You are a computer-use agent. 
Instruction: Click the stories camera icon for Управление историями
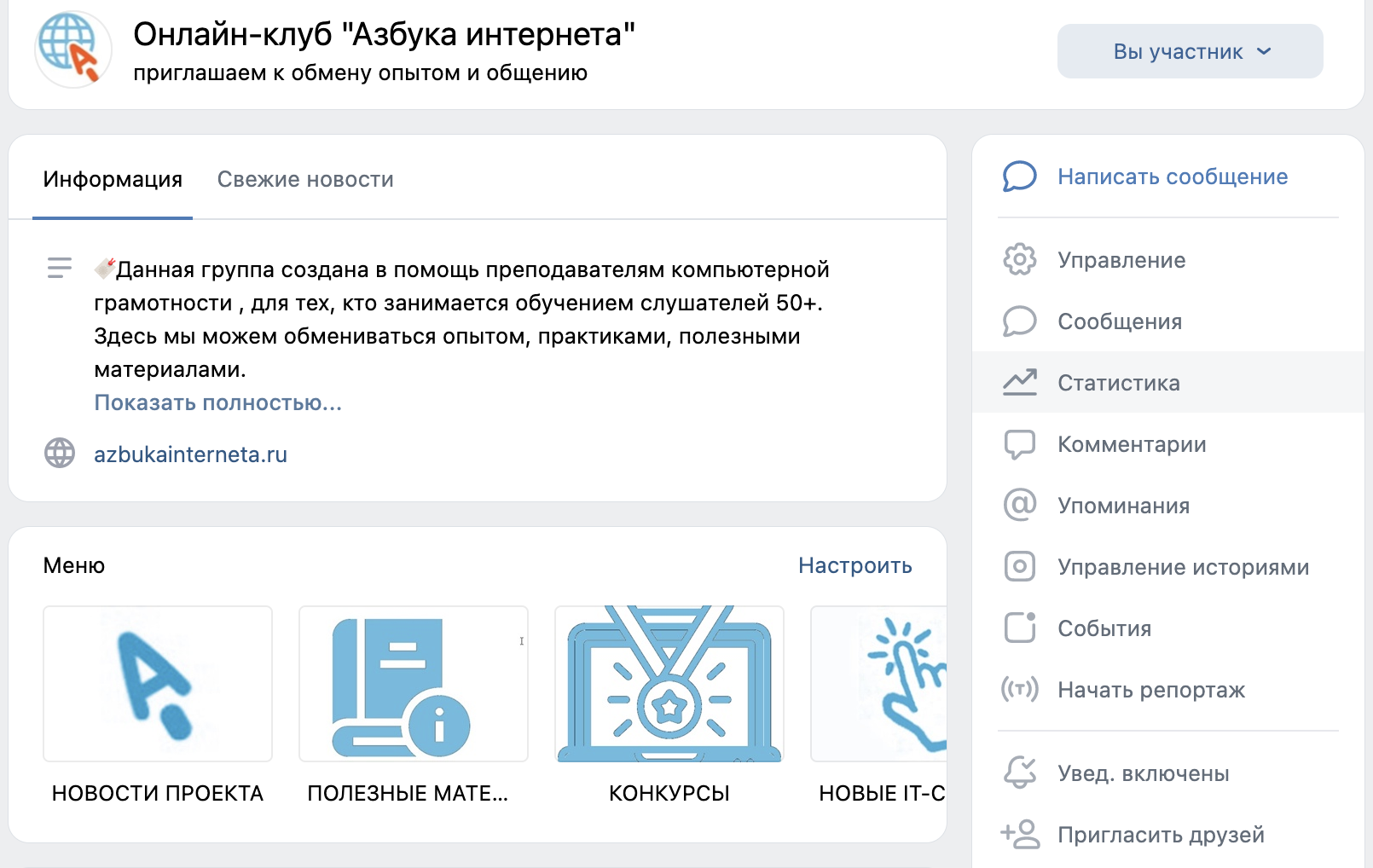1019,566
